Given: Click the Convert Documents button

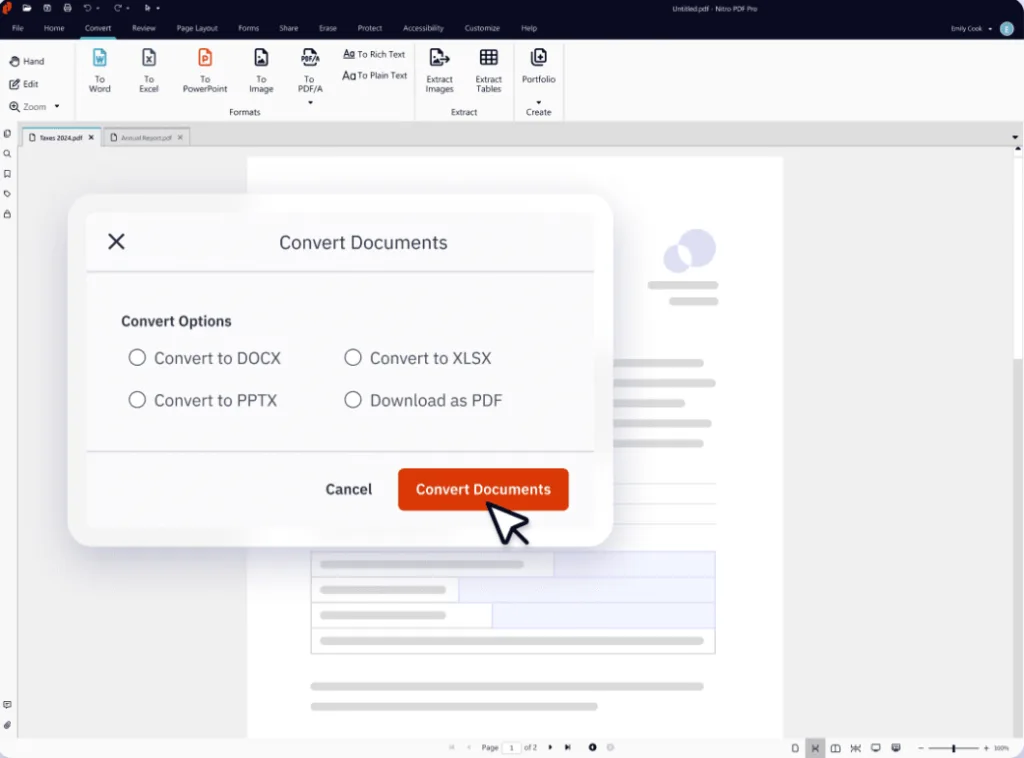Looking at the screenshot, I should (483, 489).
